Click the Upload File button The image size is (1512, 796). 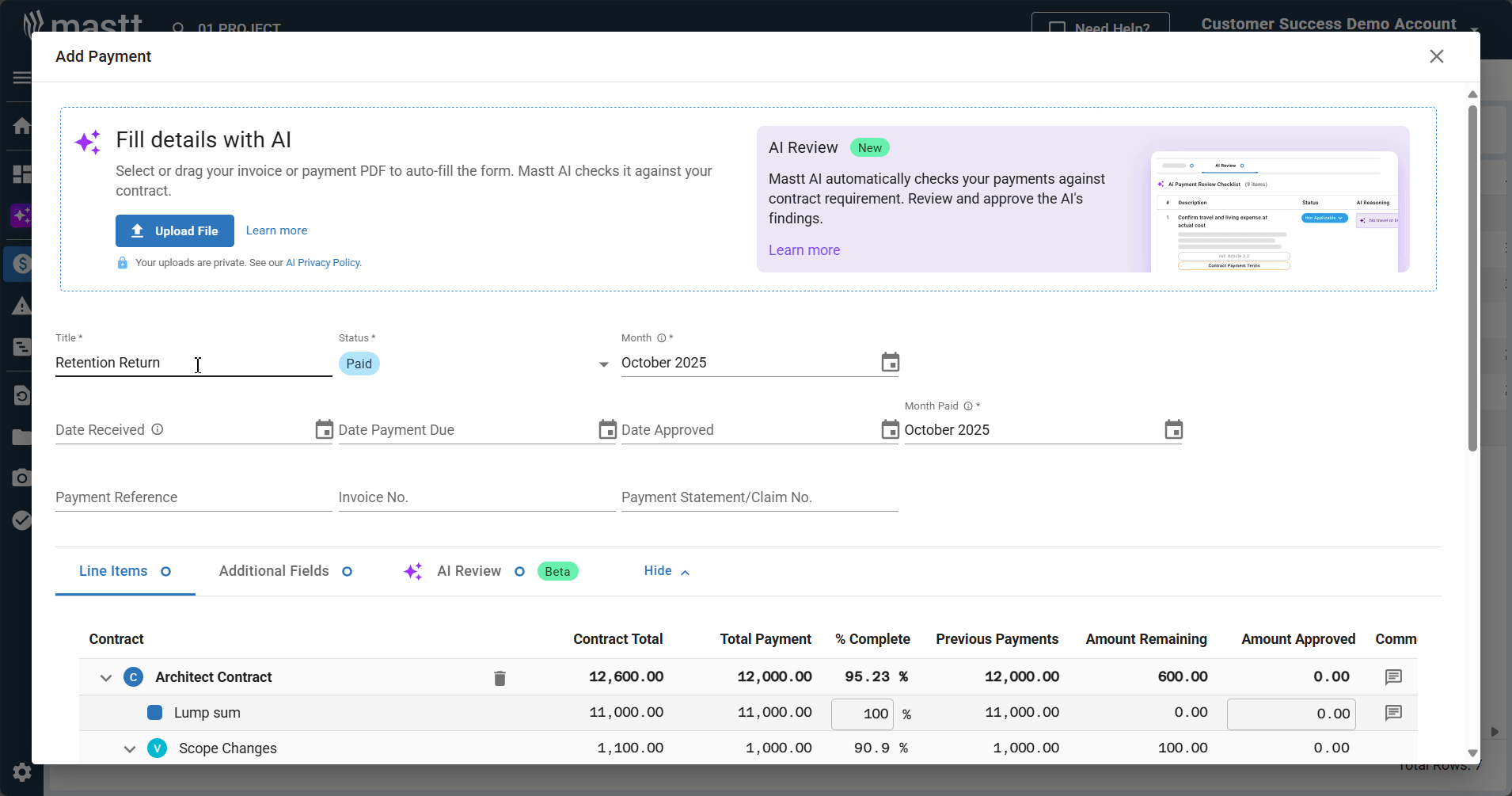tap(175, 230)
